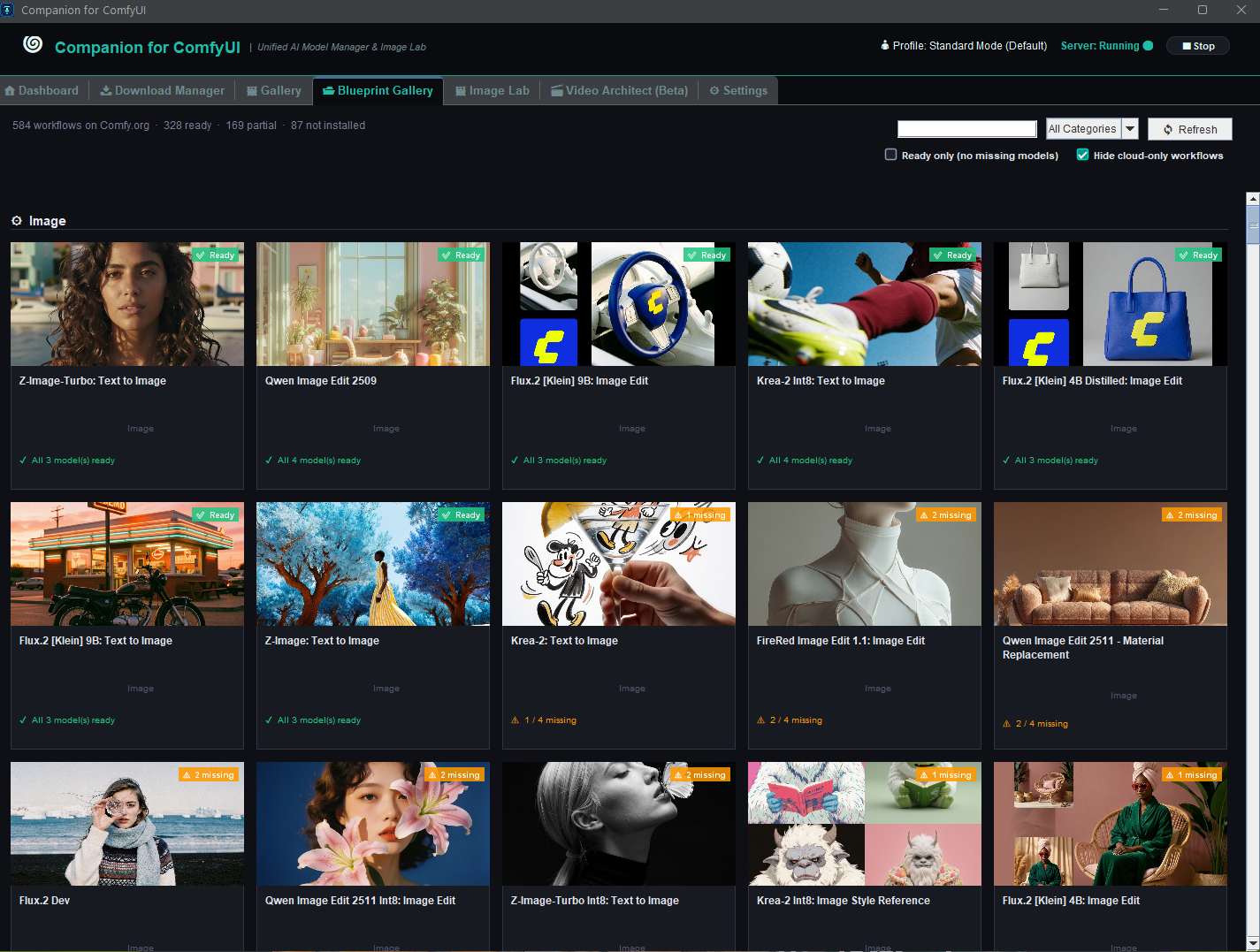Open the Z-Image-Turbo: Text to Image thumbnail
The width and height of the screenshot is (1260, 952).
pos(127,304)
